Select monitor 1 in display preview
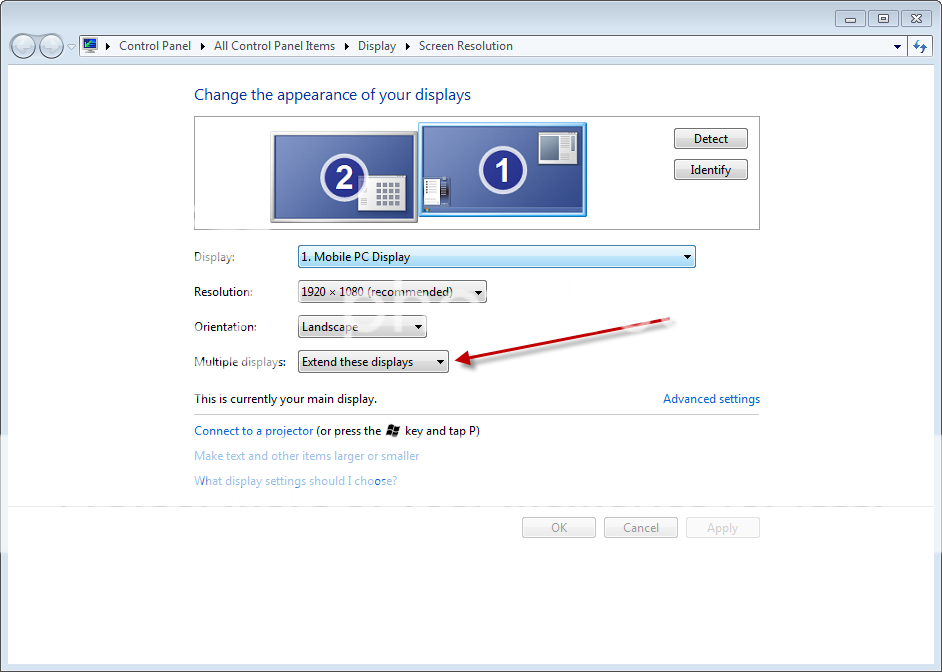The width and height of the screenshot is (942, 672). [x=502, y=169]
